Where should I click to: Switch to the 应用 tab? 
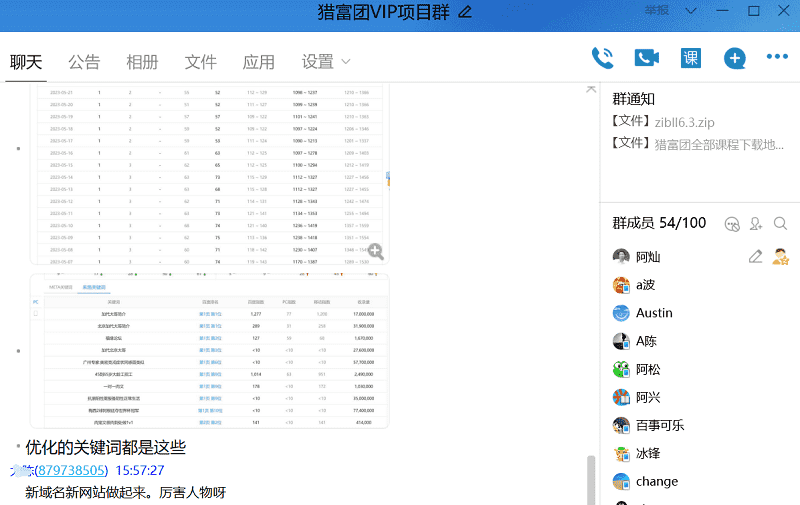[x=259, y=62]
